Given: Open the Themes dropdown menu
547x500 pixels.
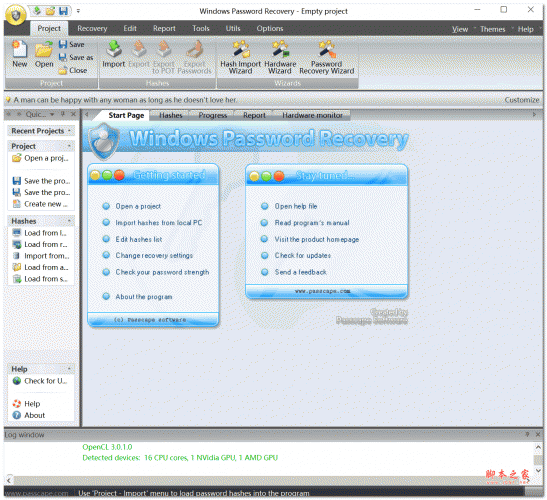Looking at the screenshot, I should [x=492, y=29].
